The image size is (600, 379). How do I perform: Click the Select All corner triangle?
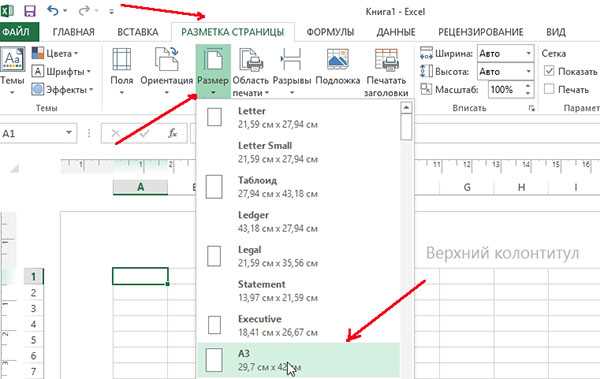pyautogui.click(x=15, y=168)
